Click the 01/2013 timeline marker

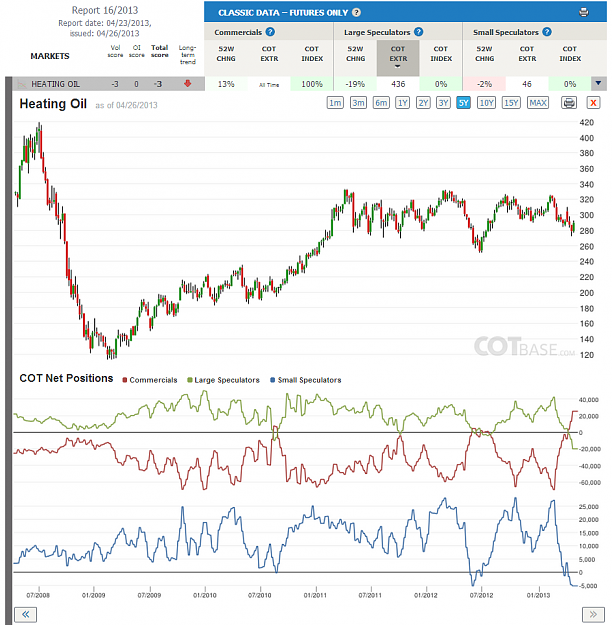coord(538,595)
